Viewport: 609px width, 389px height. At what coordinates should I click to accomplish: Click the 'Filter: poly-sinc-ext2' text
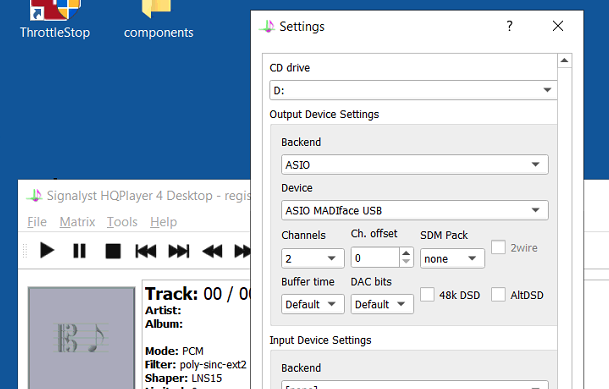195,365
